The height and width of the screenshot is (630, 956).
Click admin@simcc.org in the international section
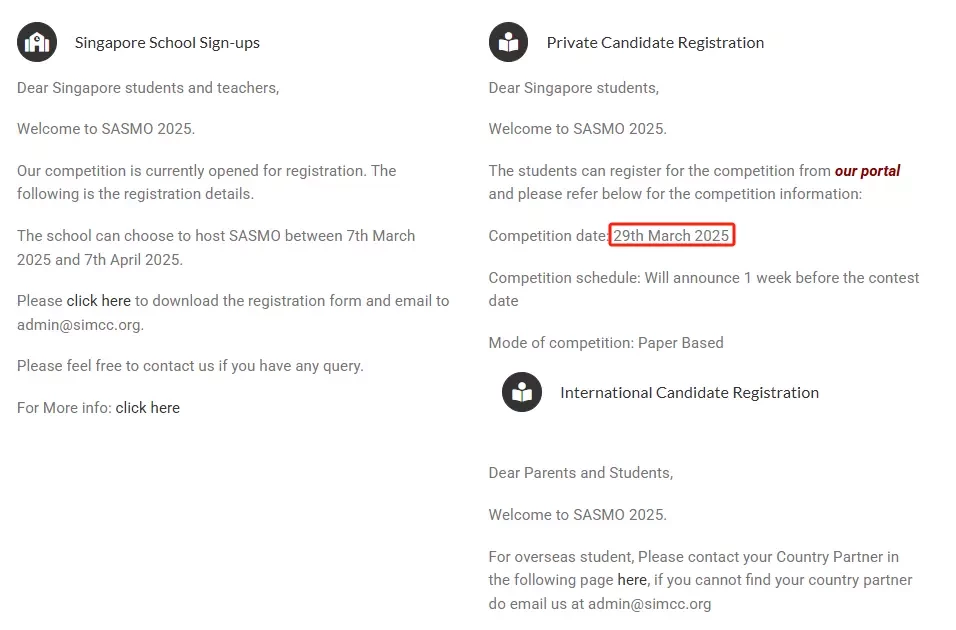click(649, 604)
